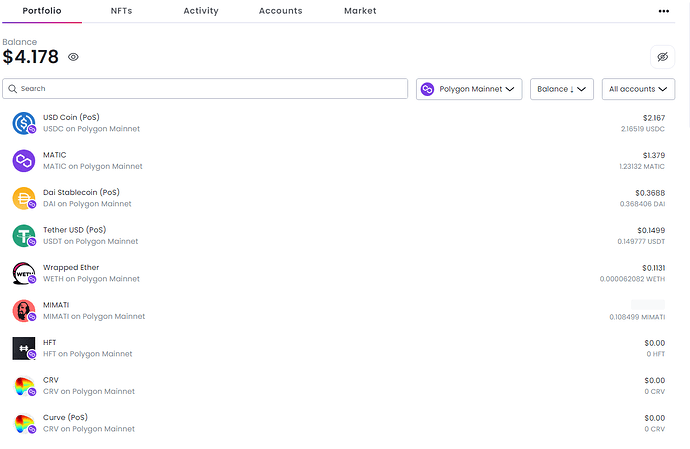The image size is (690, 449).
Task: Click the icon in the CRV row
Action: tap(24, 386)
